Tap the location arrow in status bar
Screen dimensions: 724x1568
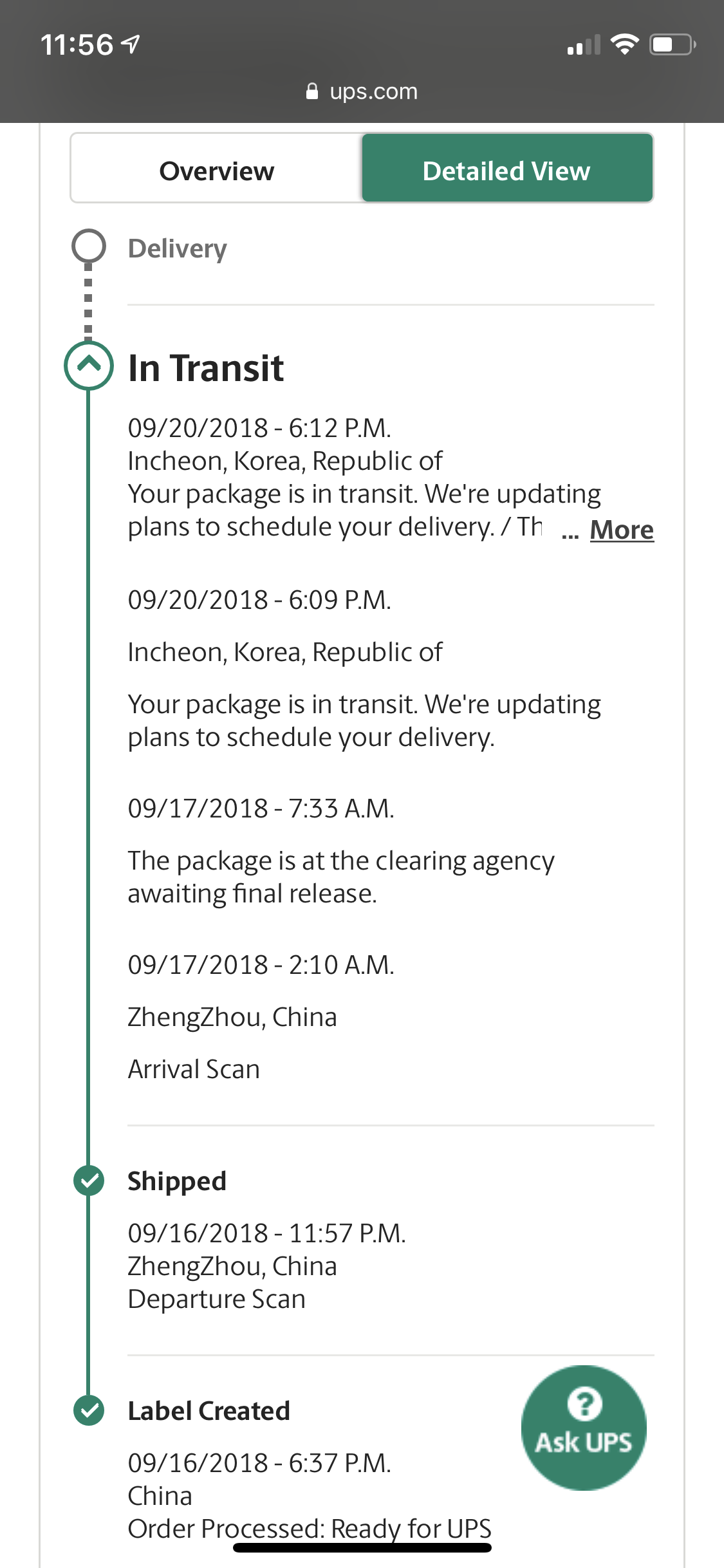(x=131, y=44)
